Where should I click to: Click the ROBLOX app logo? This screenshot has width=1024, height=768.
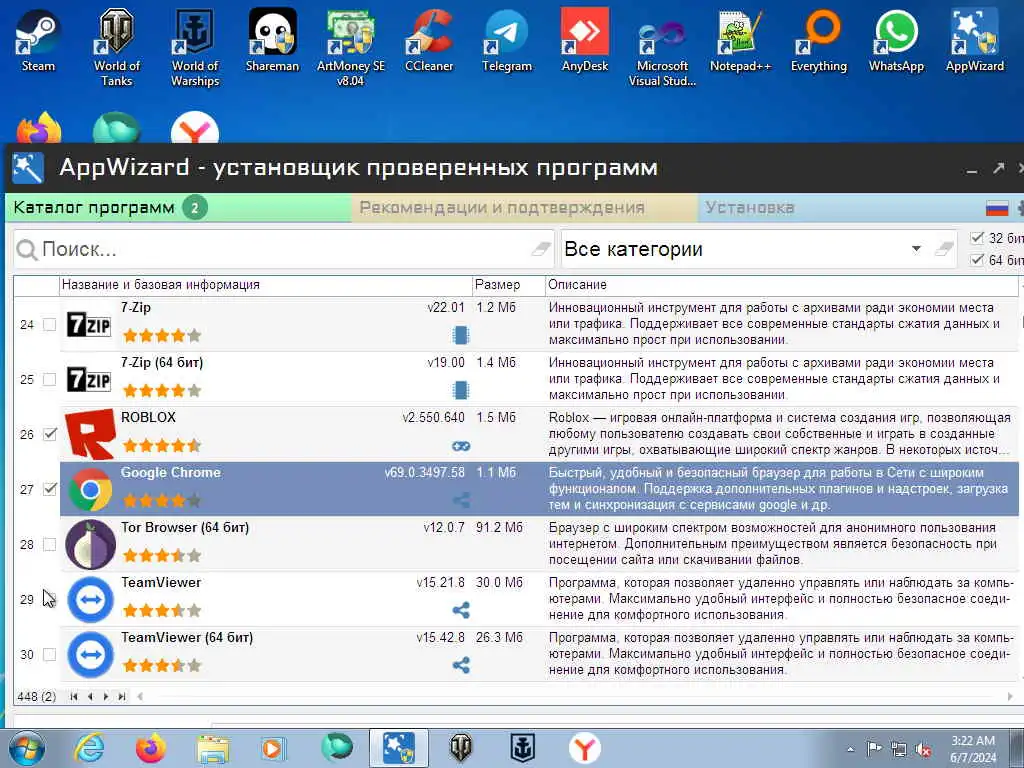[x=90, y=434]
